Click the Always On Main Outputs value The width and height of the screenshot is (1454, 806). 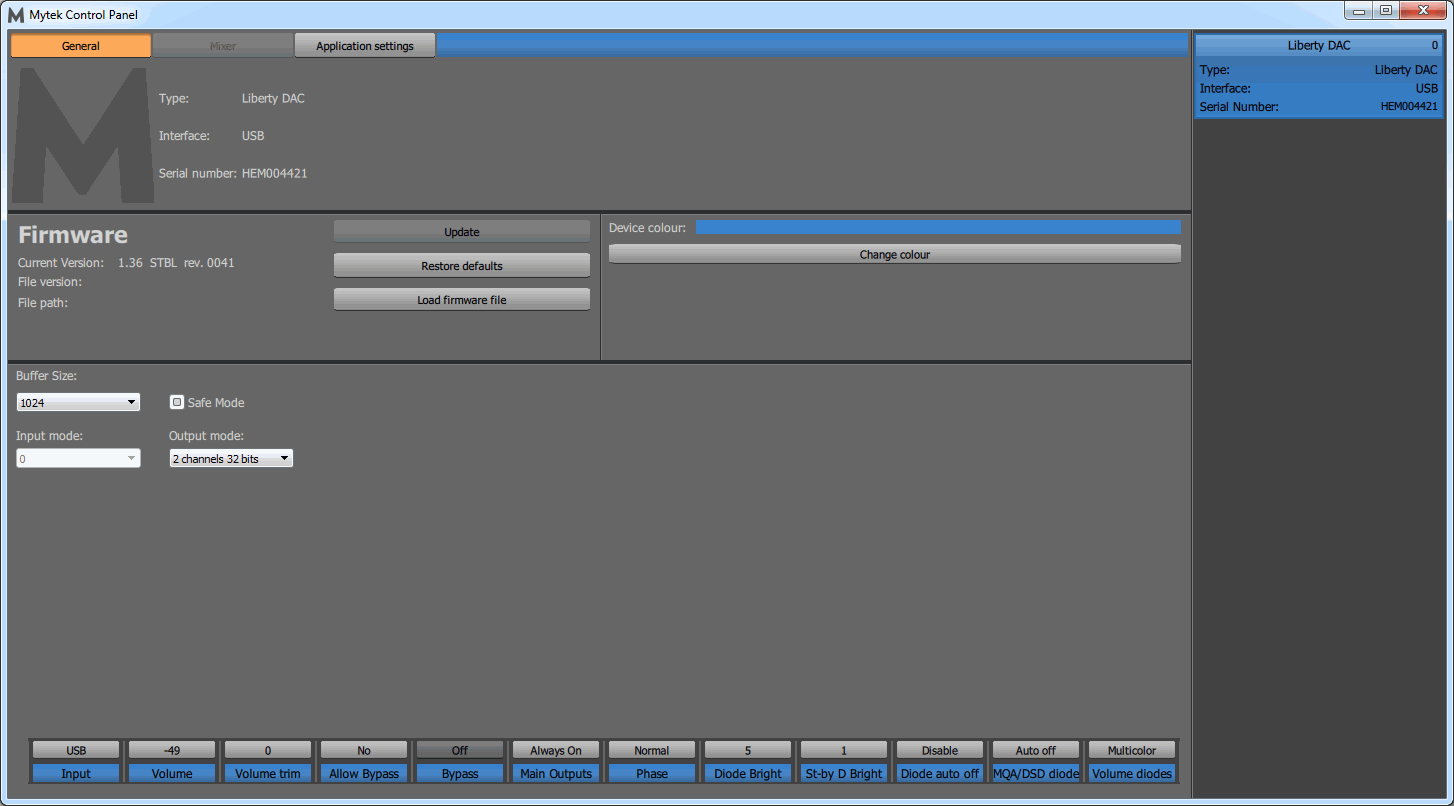click(556, 750)
